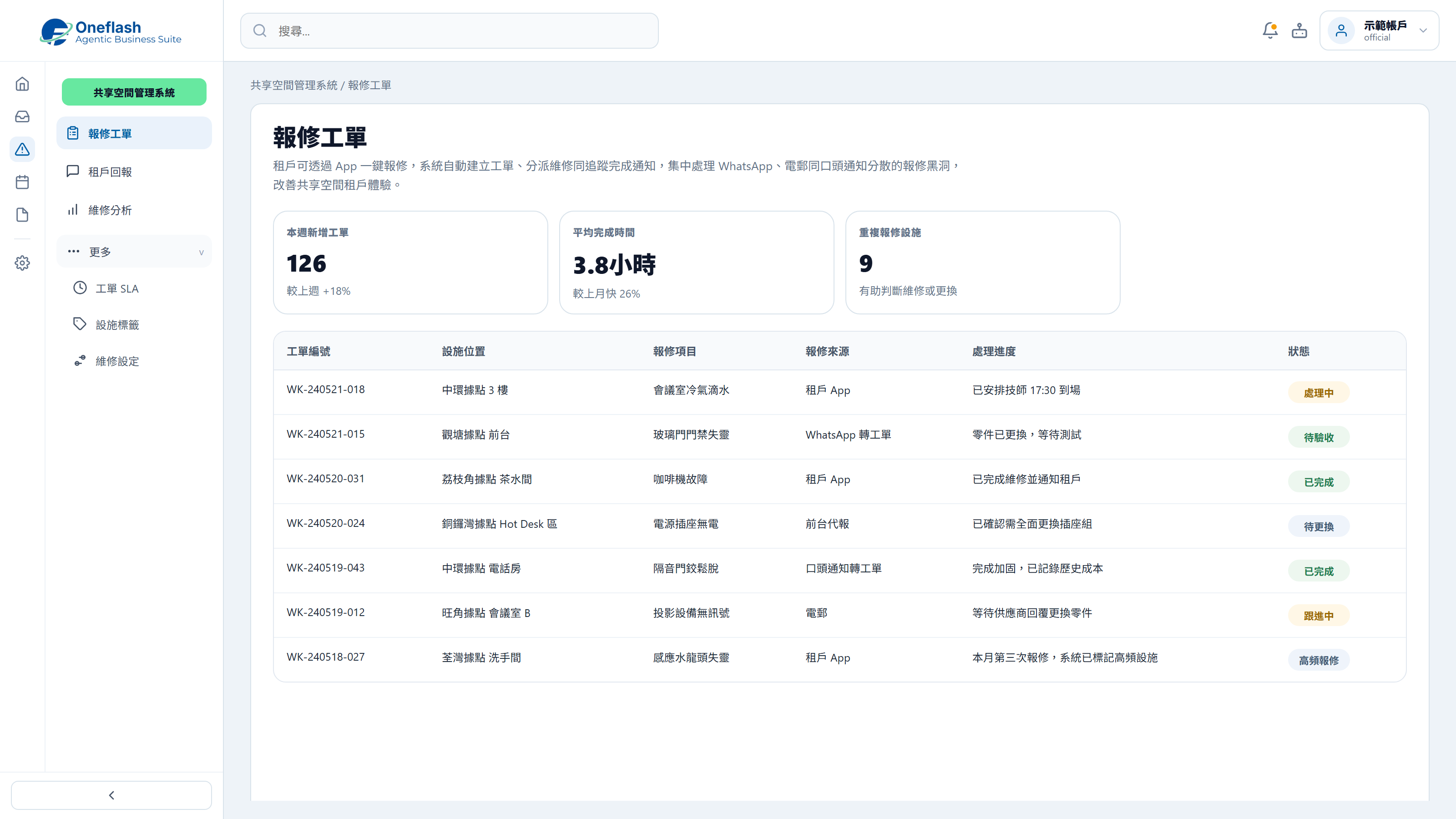This screenshot has height=819, width=1456.
Task: Open 報修工單 menu item
Action: tap(134, 133)
